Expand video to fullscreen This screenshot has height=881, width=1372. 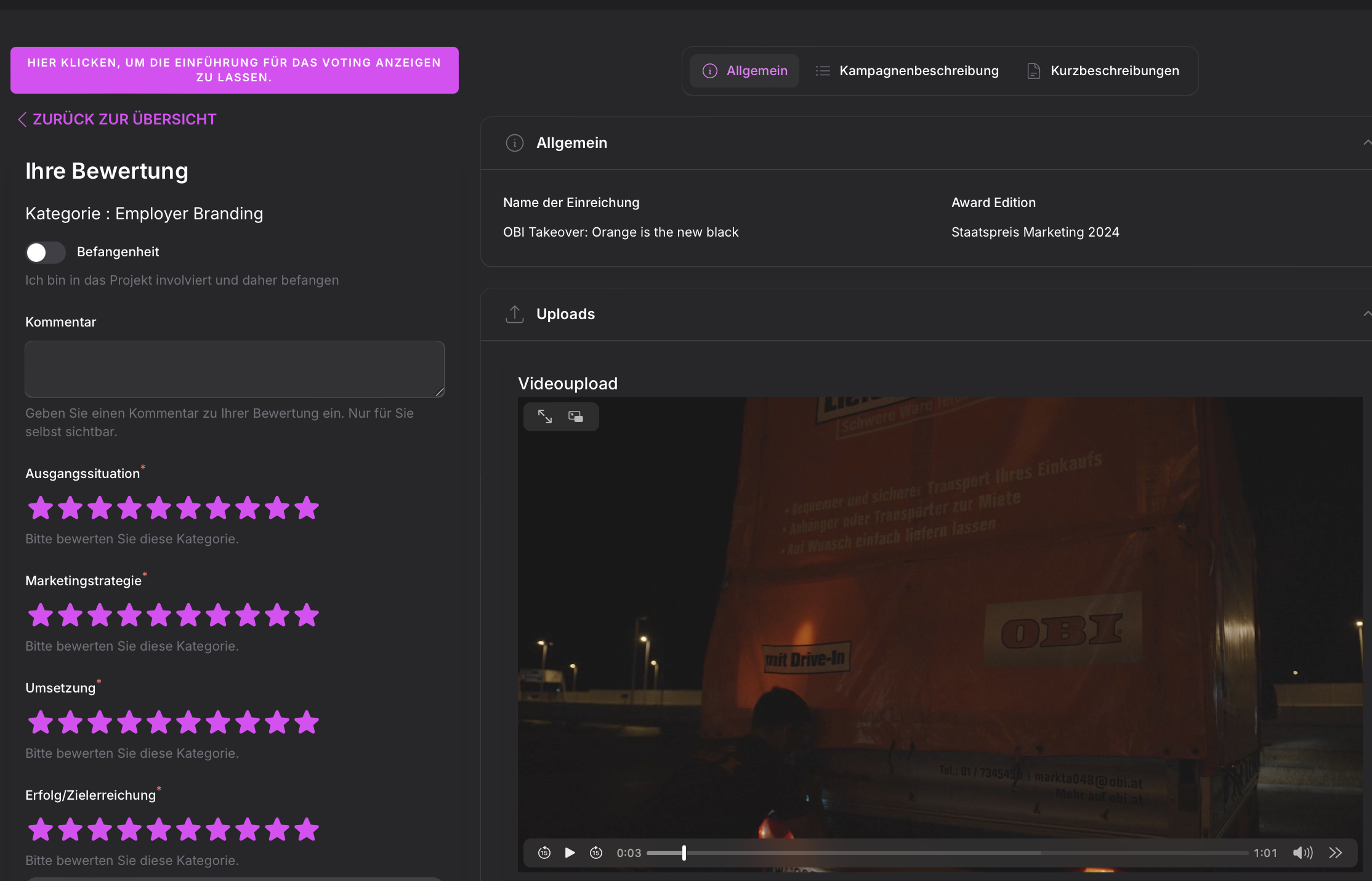(544, 416)
